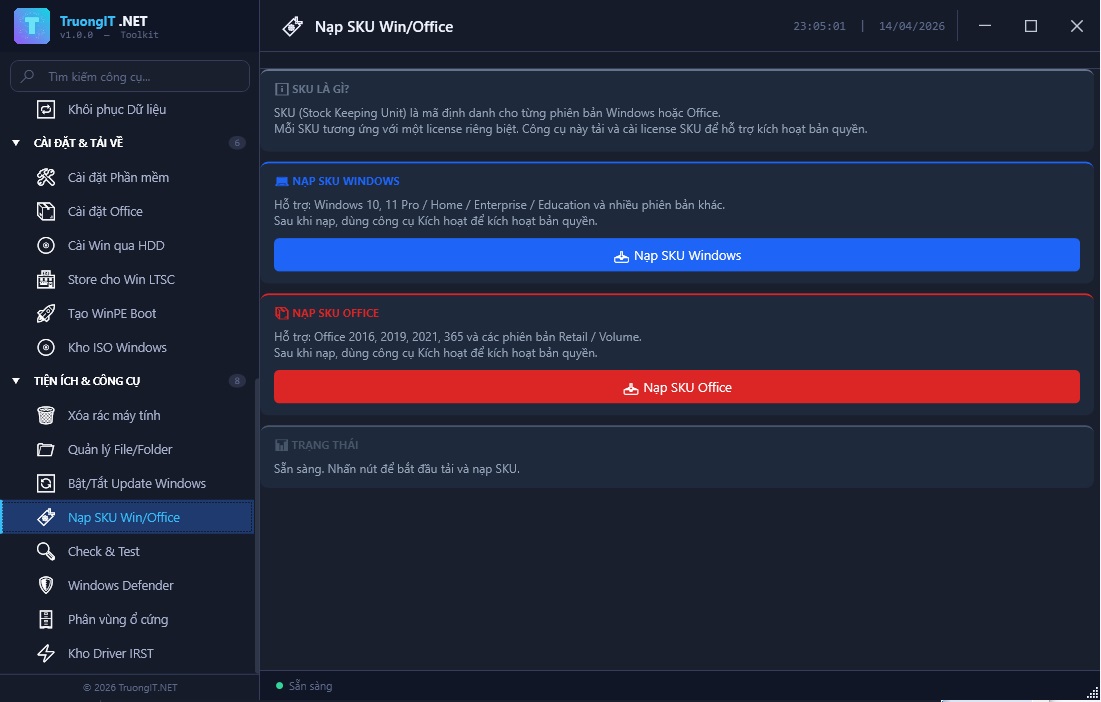1101x702 pixels.
Task: Click the Tạo WinPE Boot rocket icon
Action: point(46,314)
